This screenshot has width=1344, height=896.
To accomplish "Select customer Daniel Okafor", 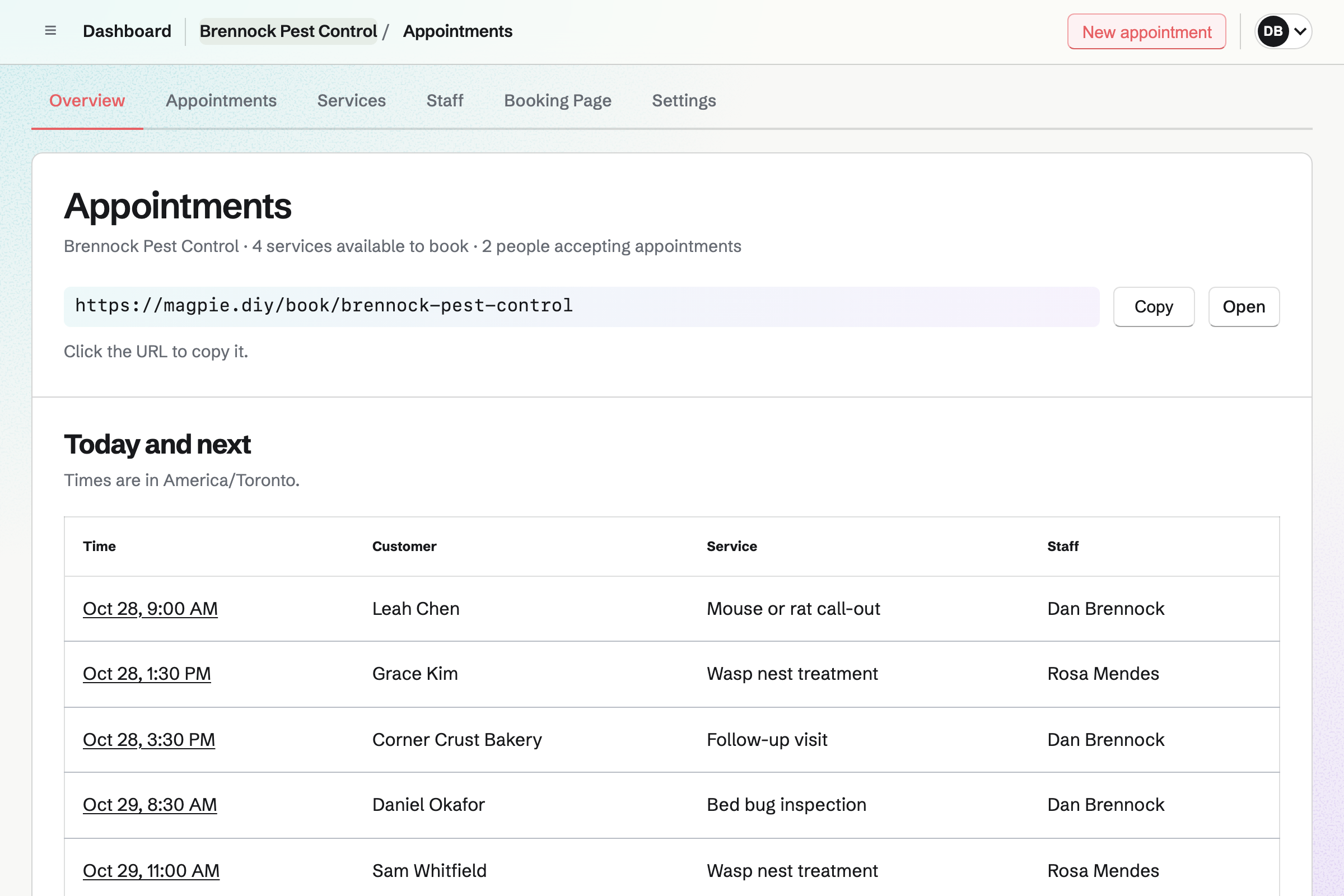I will point(428,805).
